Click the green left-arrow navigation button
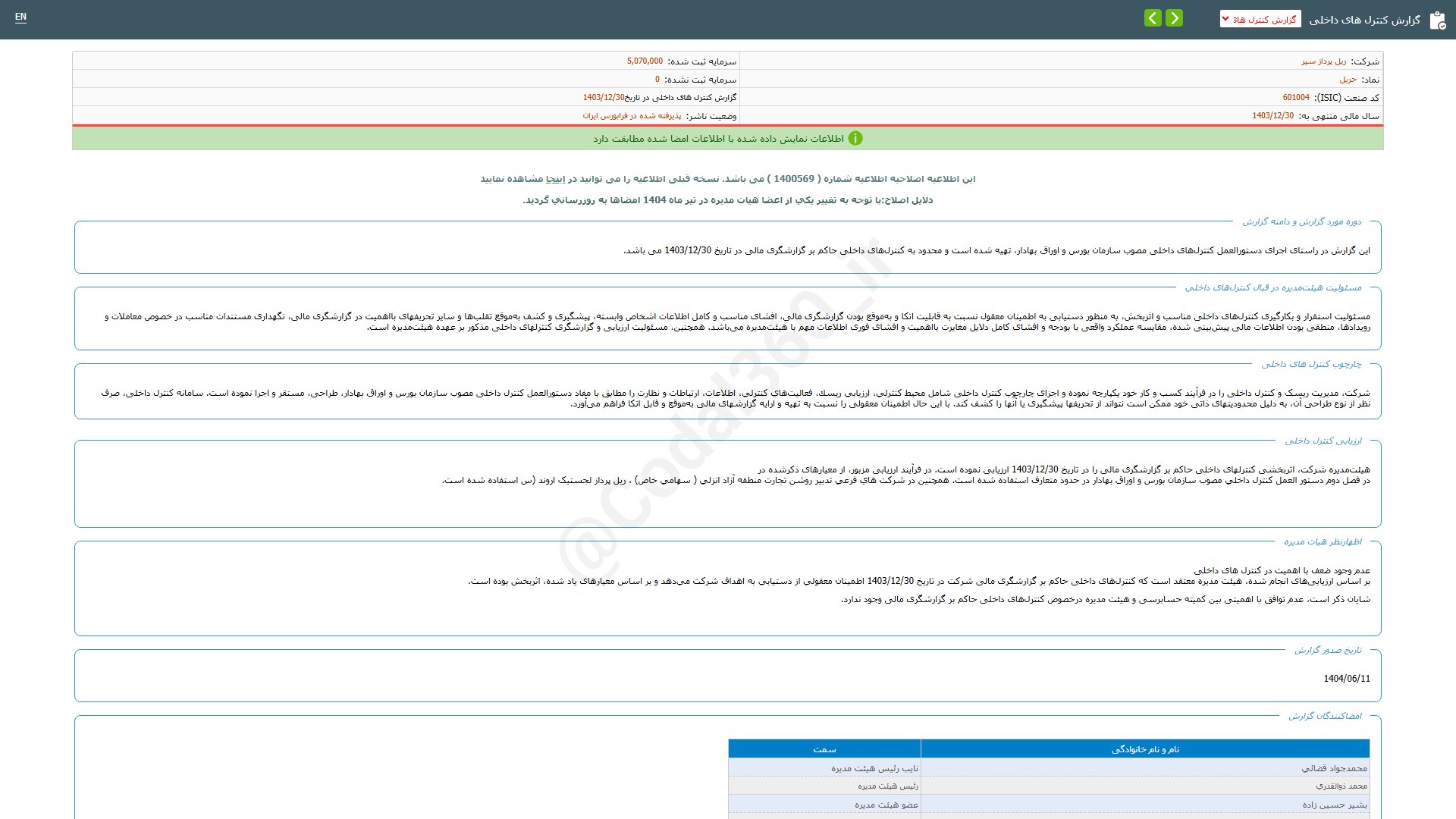The height and width of the screenshot is (819, 1456). [x=1153, y=18]
